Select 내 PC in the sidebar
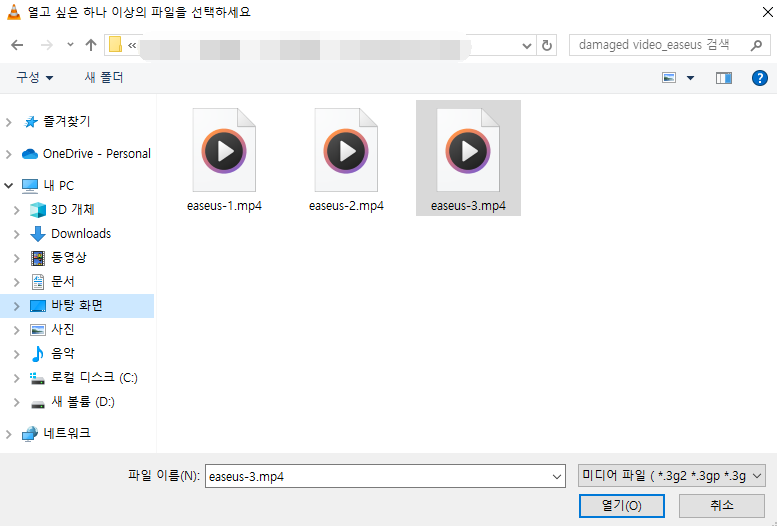 (x=58, y=185)
